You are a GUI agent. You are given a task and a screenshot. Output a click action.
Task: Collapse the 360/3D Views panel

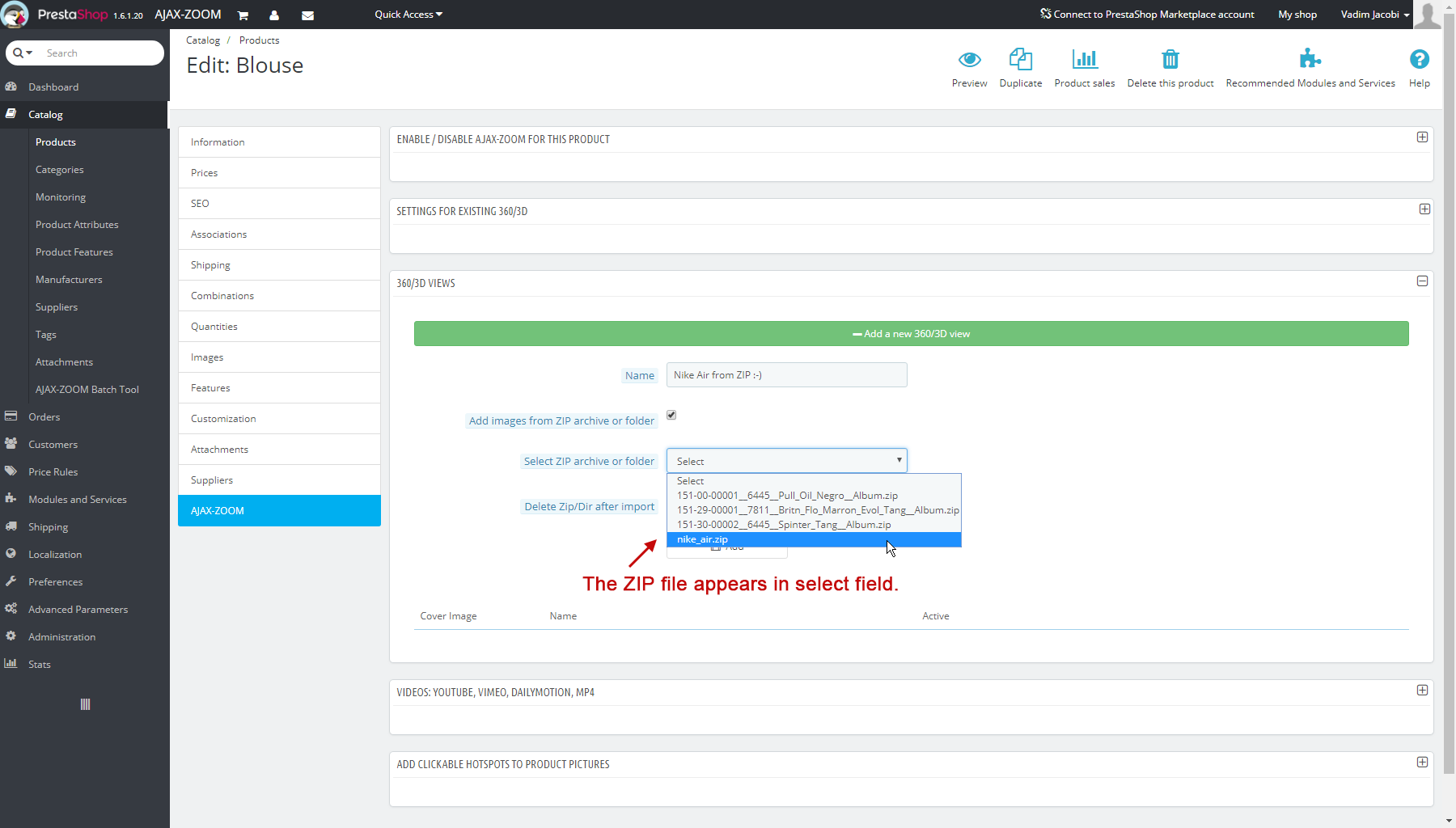(1422, 281)
